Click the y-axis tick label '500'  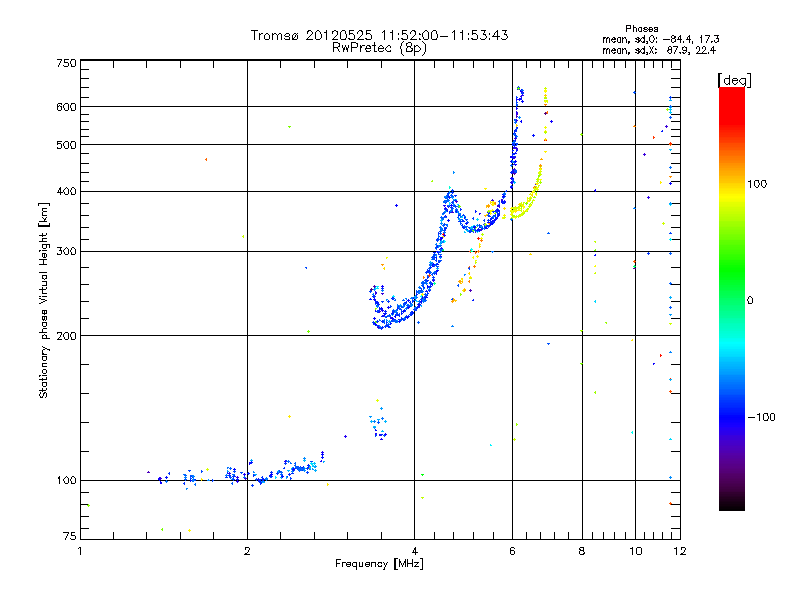pyautogui.click(x=66, y=145)
